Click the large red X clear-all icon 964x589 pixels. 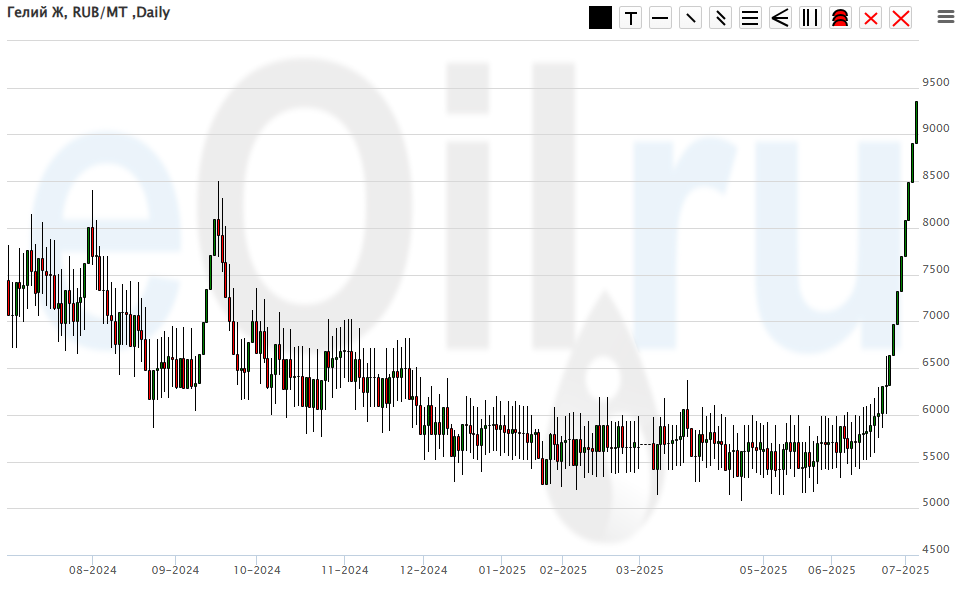click(900, 18)
